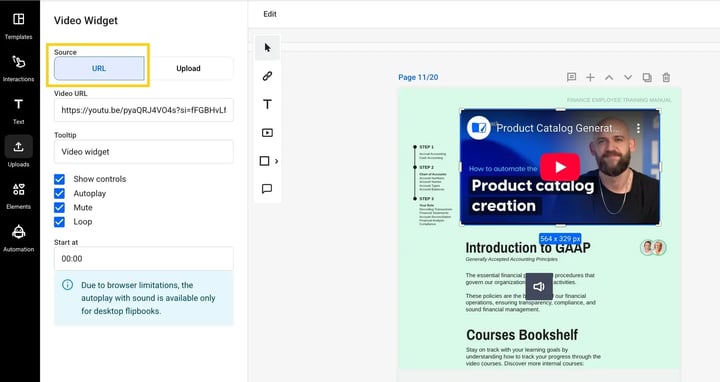Add a new page with plus icon

(x=591, y=77)
